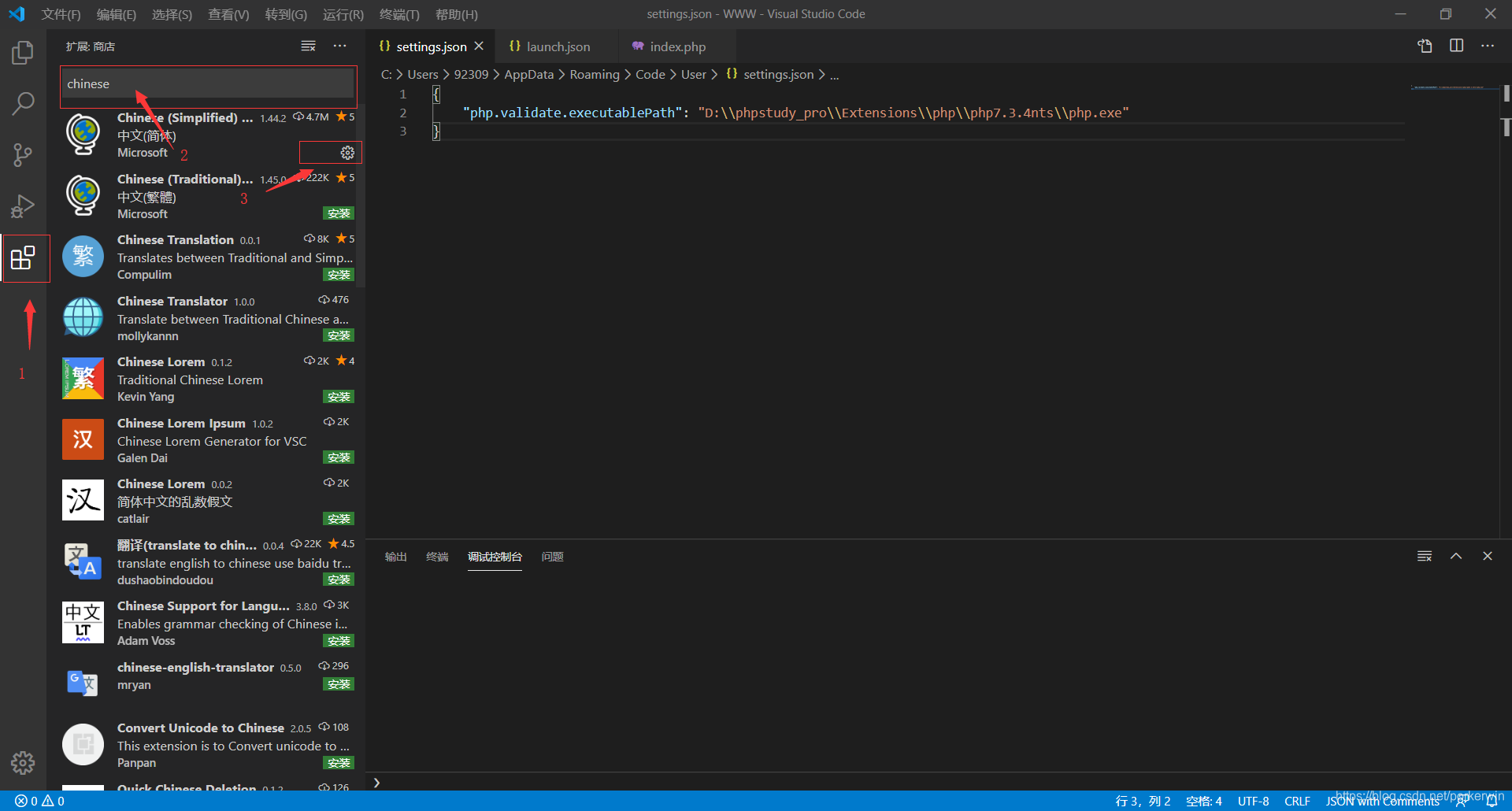The width and height of the screenshot is (1512, 811).
Task: Change indentation 空格: 4 setting
Action: point(1204,801)
